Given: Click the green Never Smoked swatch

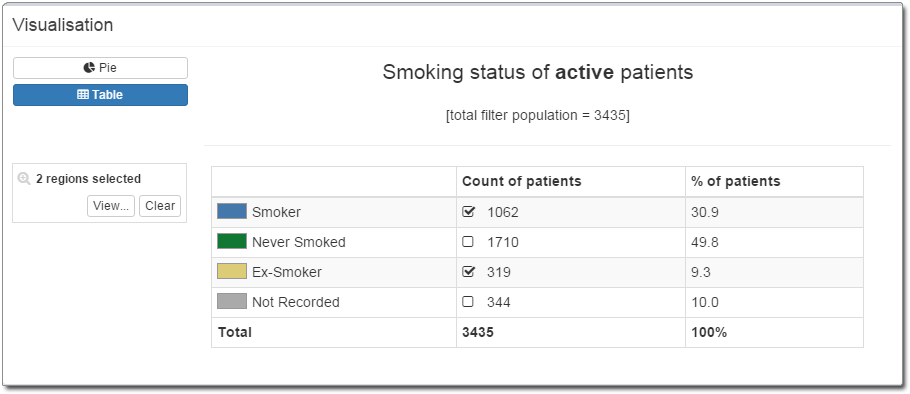Looking at the screenshot, I should [x=232, y=241].
